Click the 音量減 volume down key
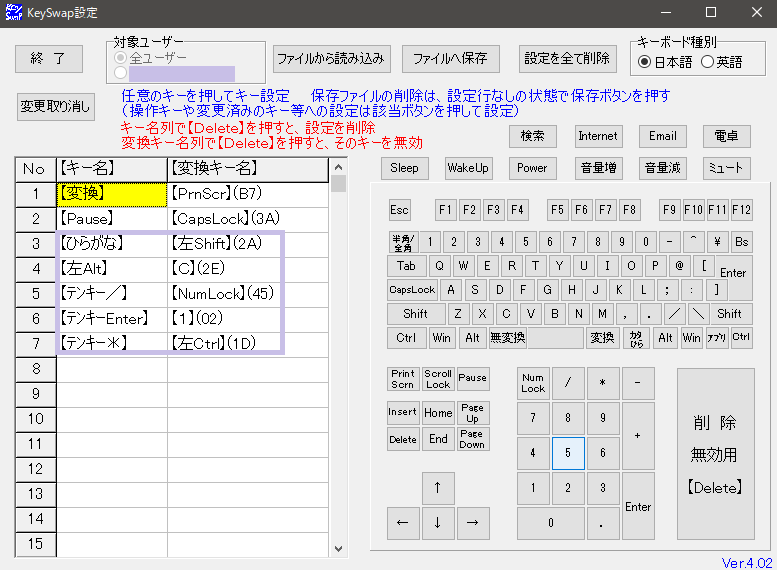 coord(663,168)
